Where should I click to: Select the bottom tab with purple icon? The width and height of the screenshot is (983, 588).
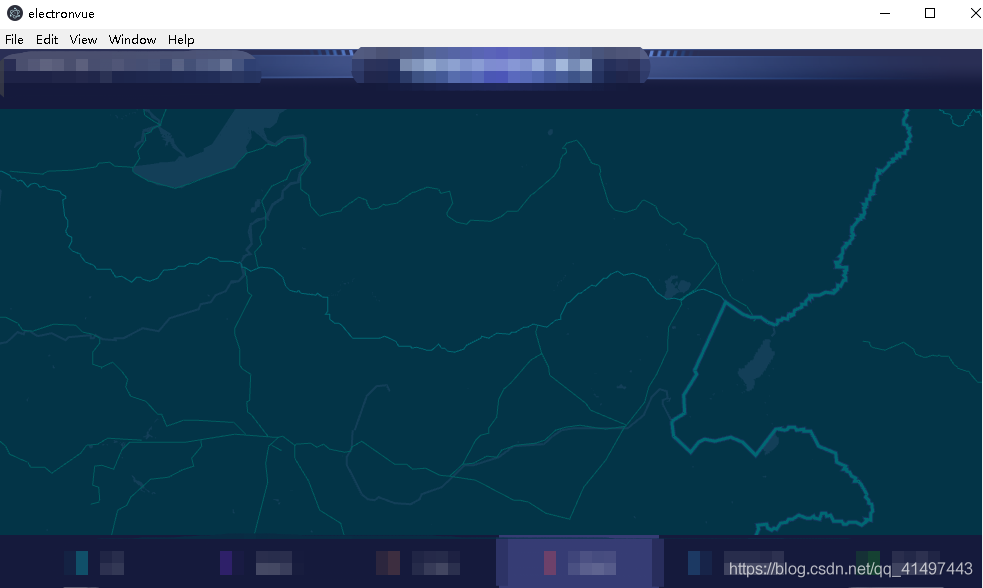coord(261,562)
